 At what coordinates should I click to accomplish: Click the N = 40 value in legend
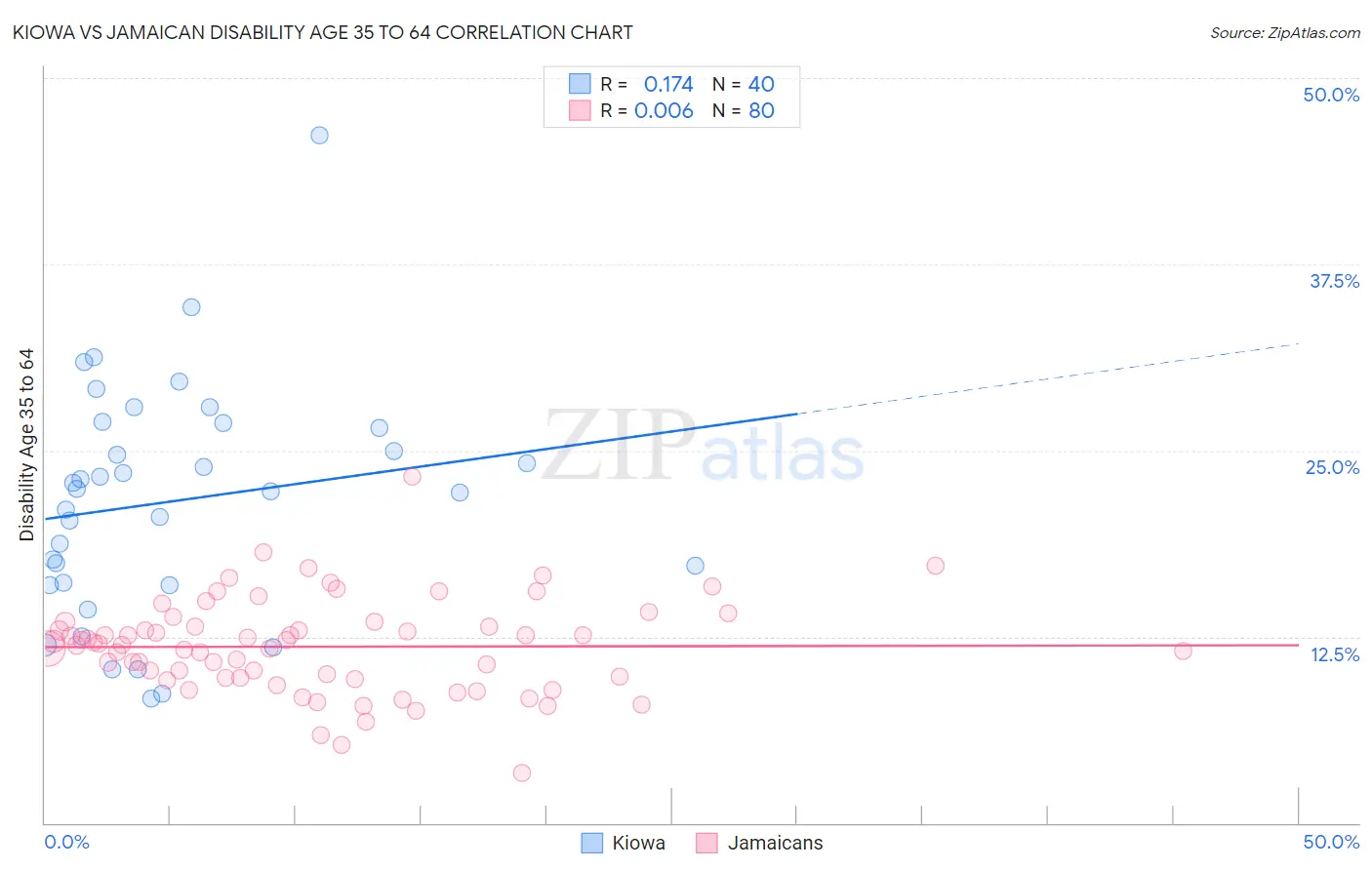click(x=744, y=84)
